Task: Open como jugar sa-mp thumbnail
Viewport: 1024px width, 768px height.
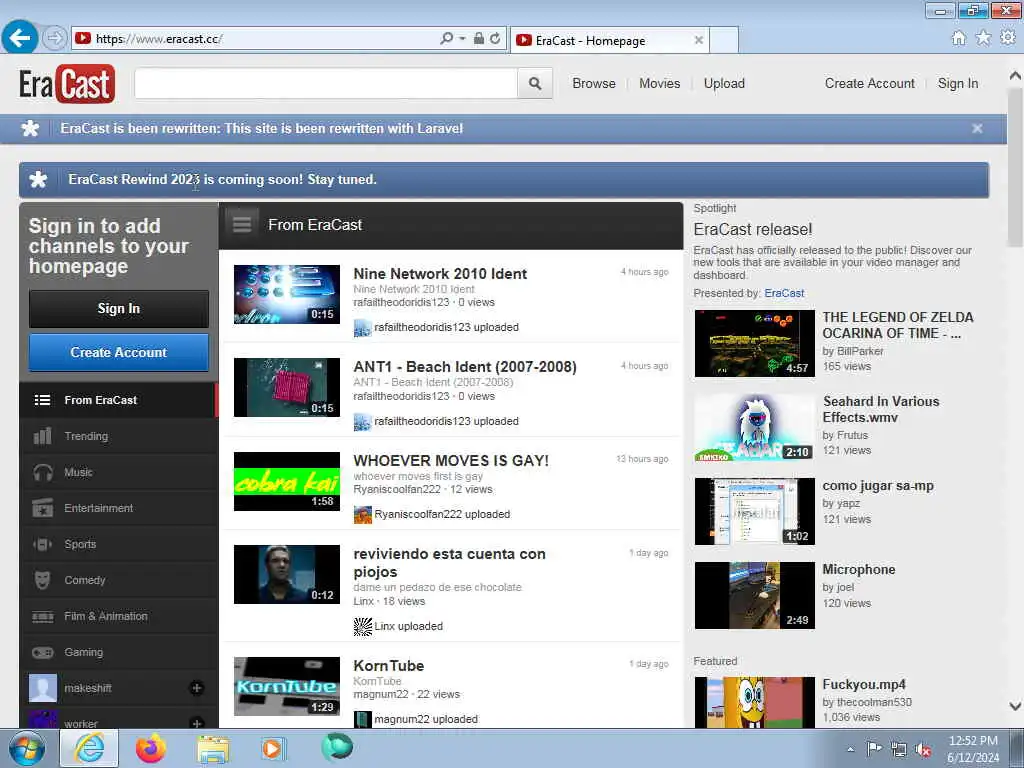Action: [754, 511]
